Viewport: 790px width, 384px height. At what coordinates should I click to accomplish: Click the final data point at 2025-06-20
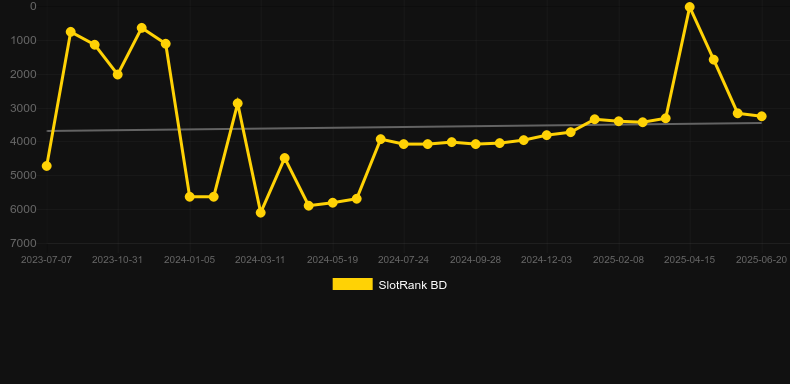(x=761, y=116)
